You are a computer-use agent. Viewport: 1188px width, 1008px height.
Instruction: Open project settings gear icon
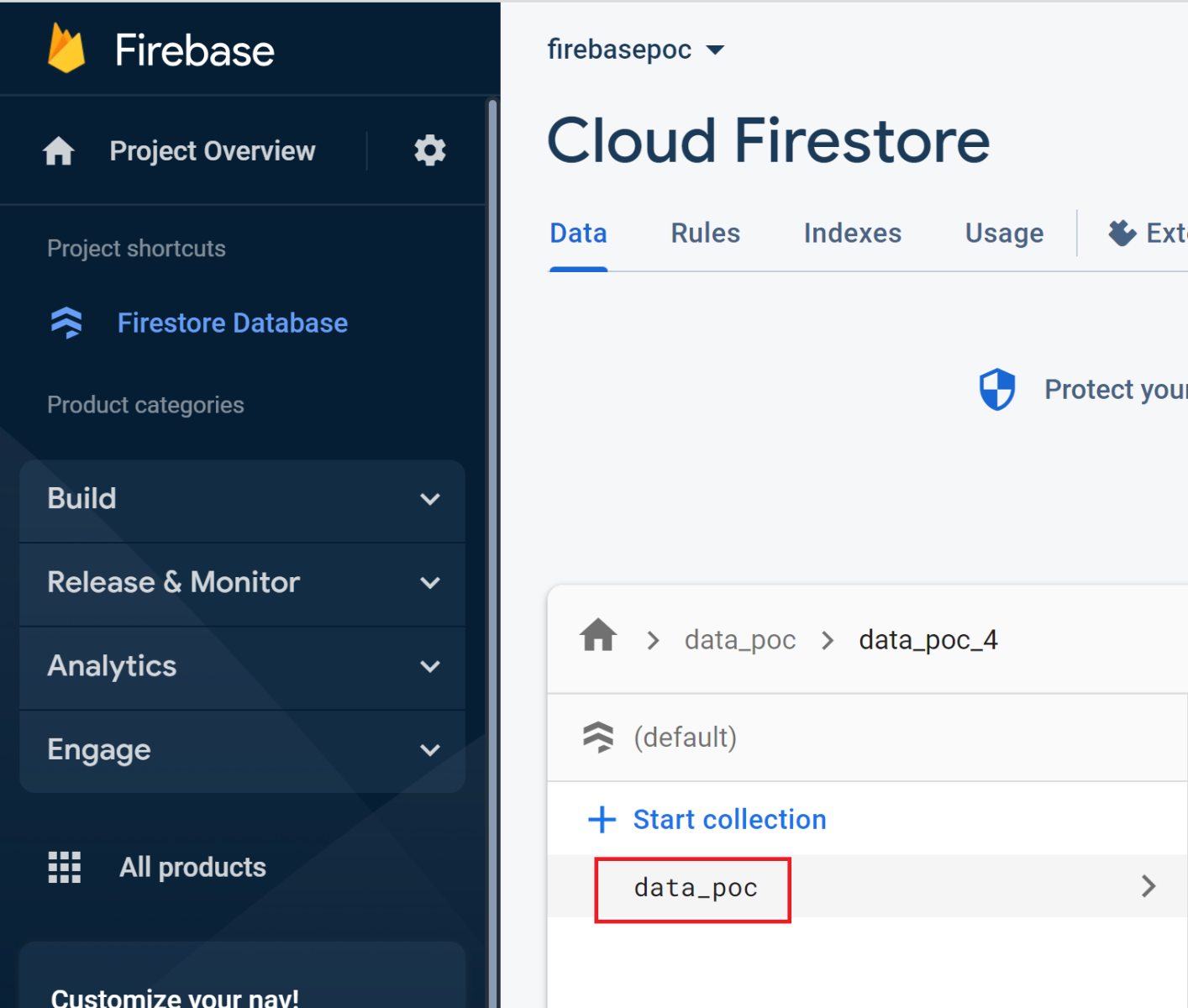pos(429,151)
